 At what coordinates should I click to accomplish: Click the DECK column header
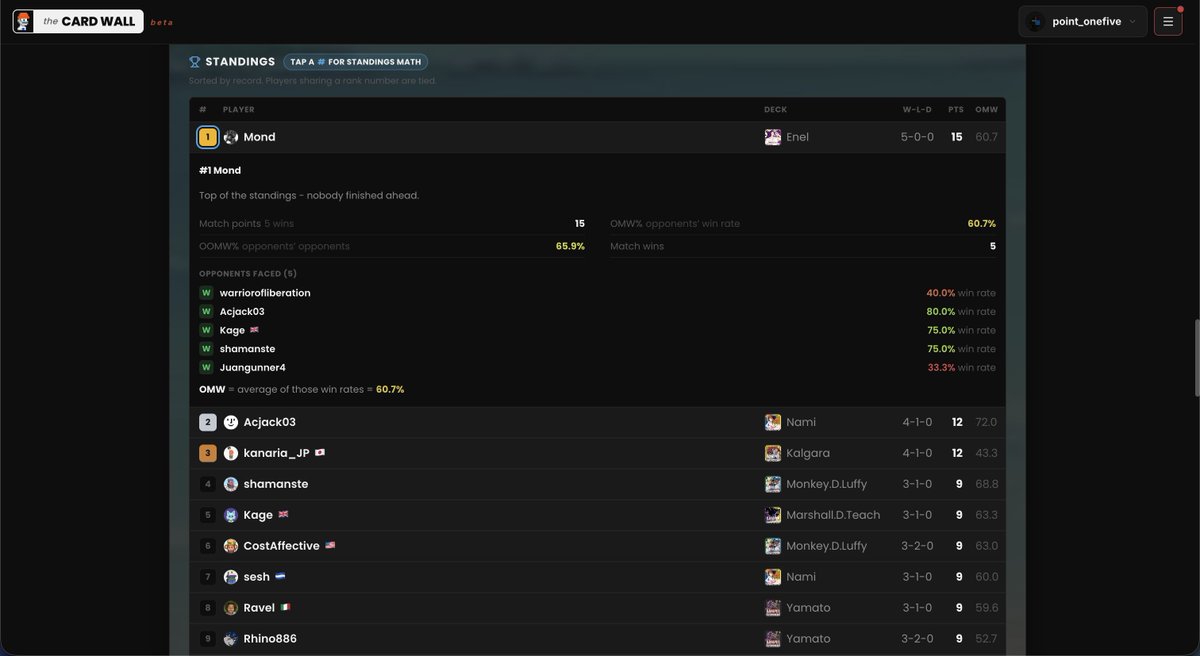coord(775,110)
